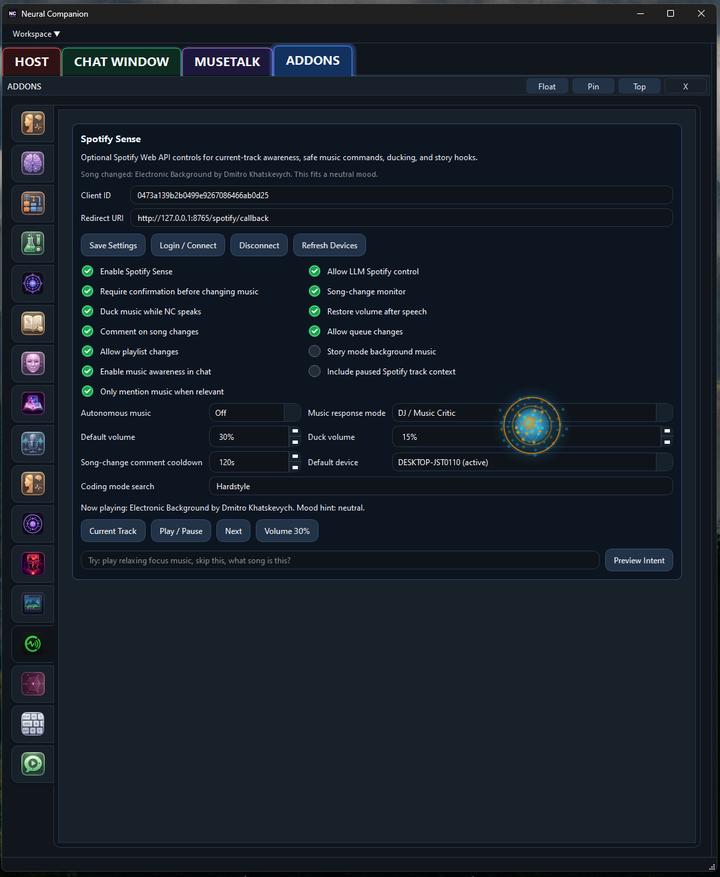This screenshot has width=720, height=877.
Task: Pin the ADDONS panel
Action: 593,86
